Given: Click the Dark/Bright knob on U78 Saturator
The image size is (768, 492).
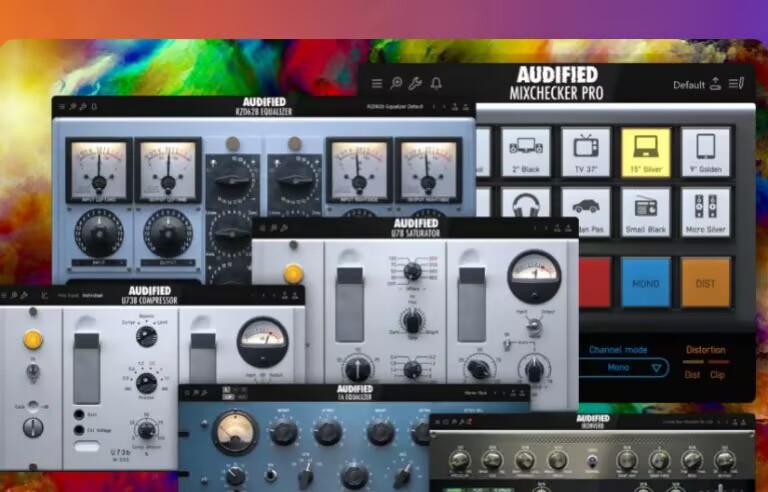Looking at the screenshot, I should (x=412, y=321).
